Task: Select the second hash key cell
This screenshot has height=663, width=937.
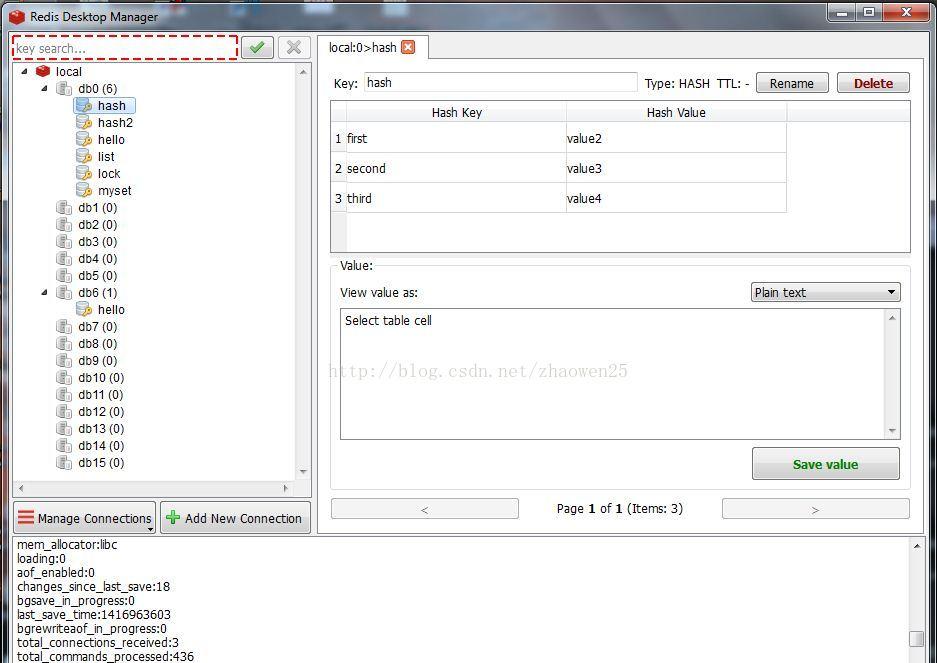Action: (x=457, y=168)
